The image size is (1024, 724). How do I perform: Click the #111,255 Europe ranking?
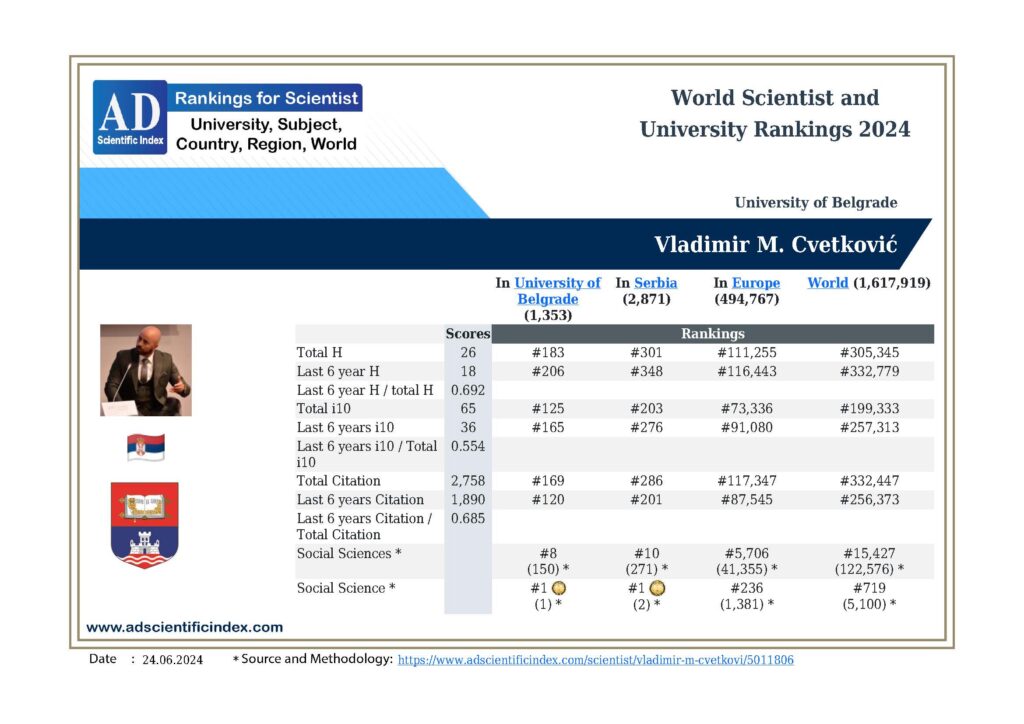pos(747,353)
